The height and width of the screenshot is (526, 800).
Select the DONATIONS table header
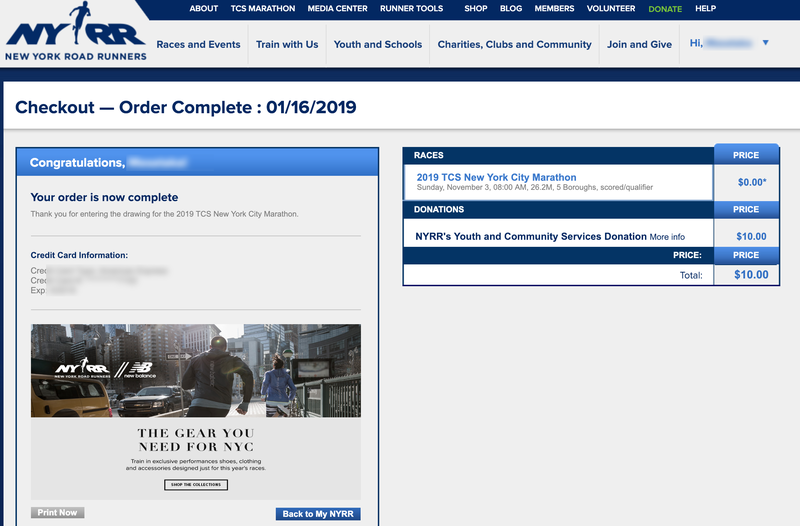[439, 209]
